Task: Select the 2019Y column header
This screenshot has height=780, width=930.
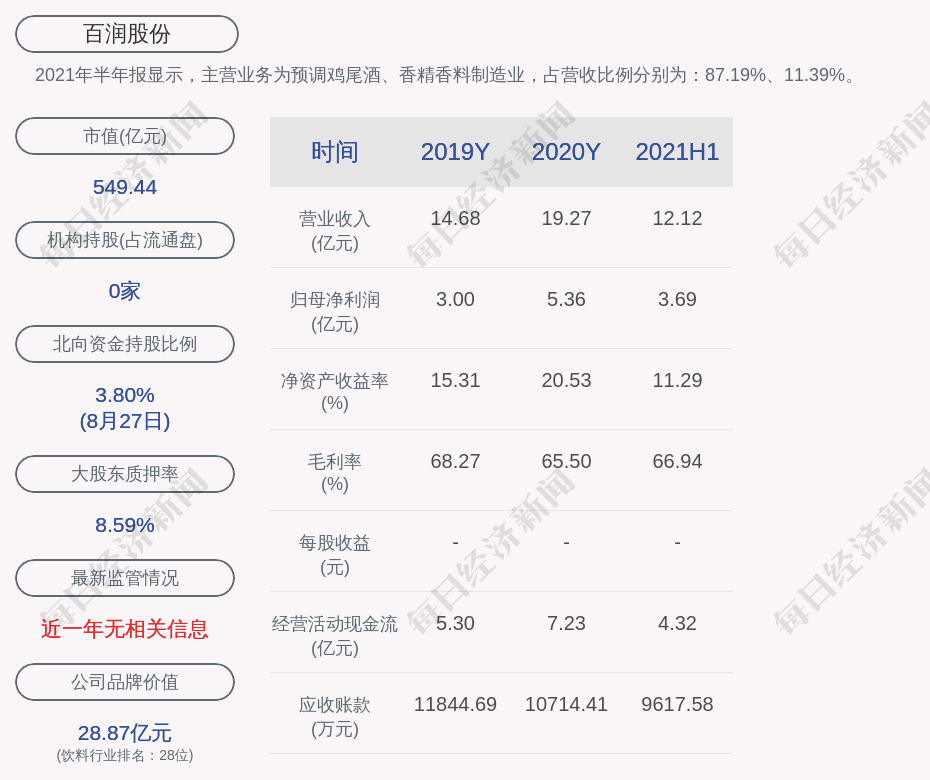Action: (455, 152)
